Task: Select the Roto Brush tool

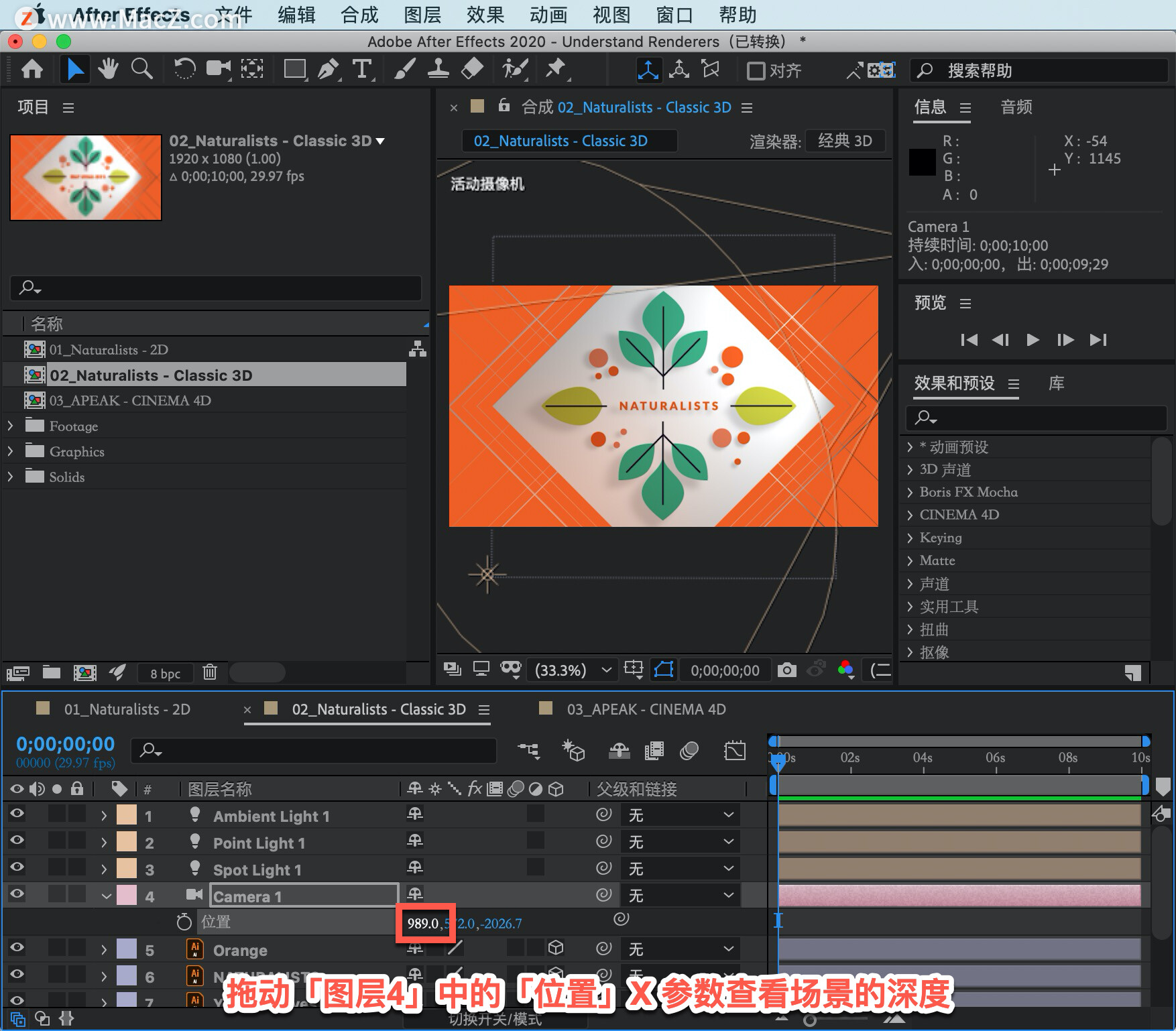Action: [515, 69]
